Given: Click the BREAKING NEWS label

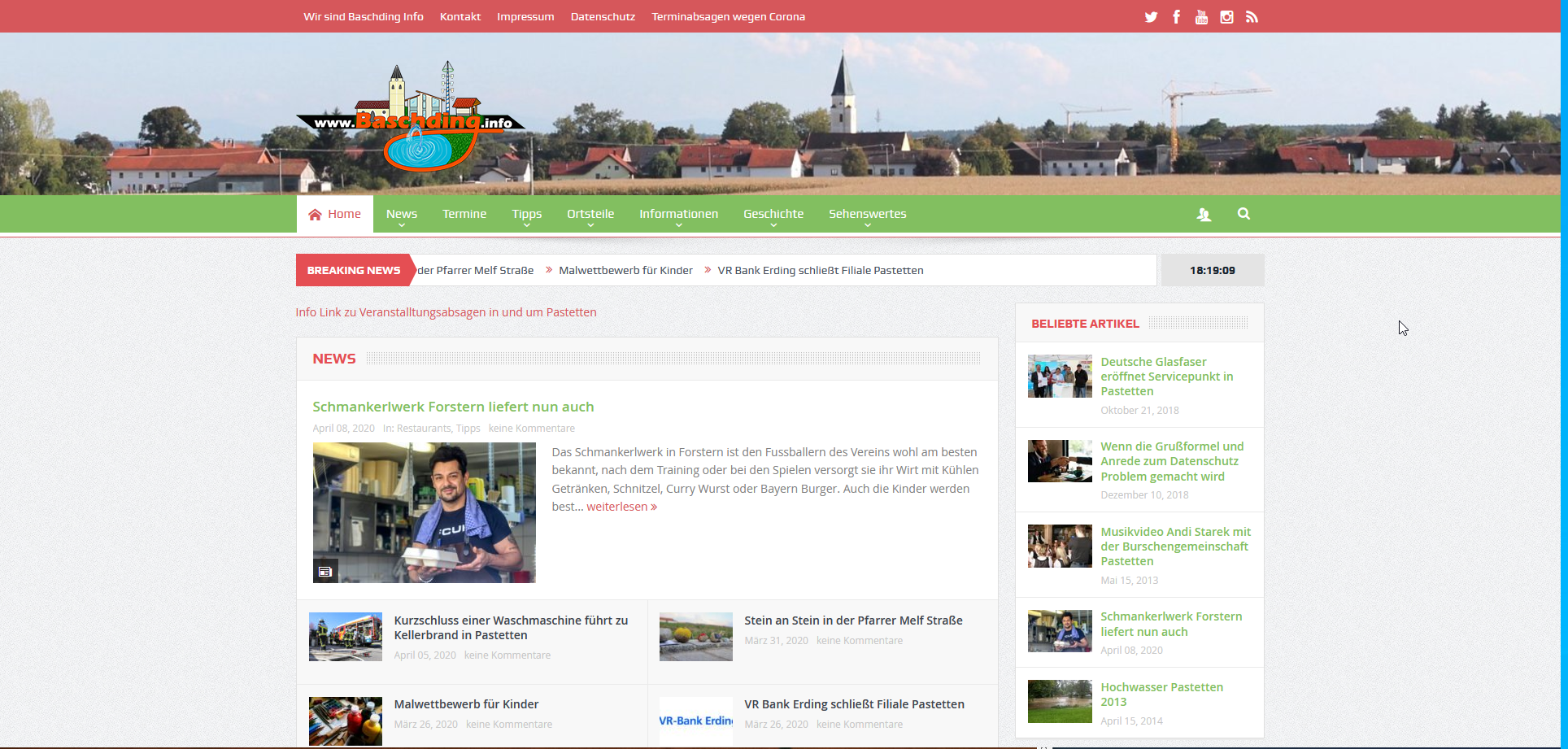Looking at the screenshot, I should [x=354, y=271].
